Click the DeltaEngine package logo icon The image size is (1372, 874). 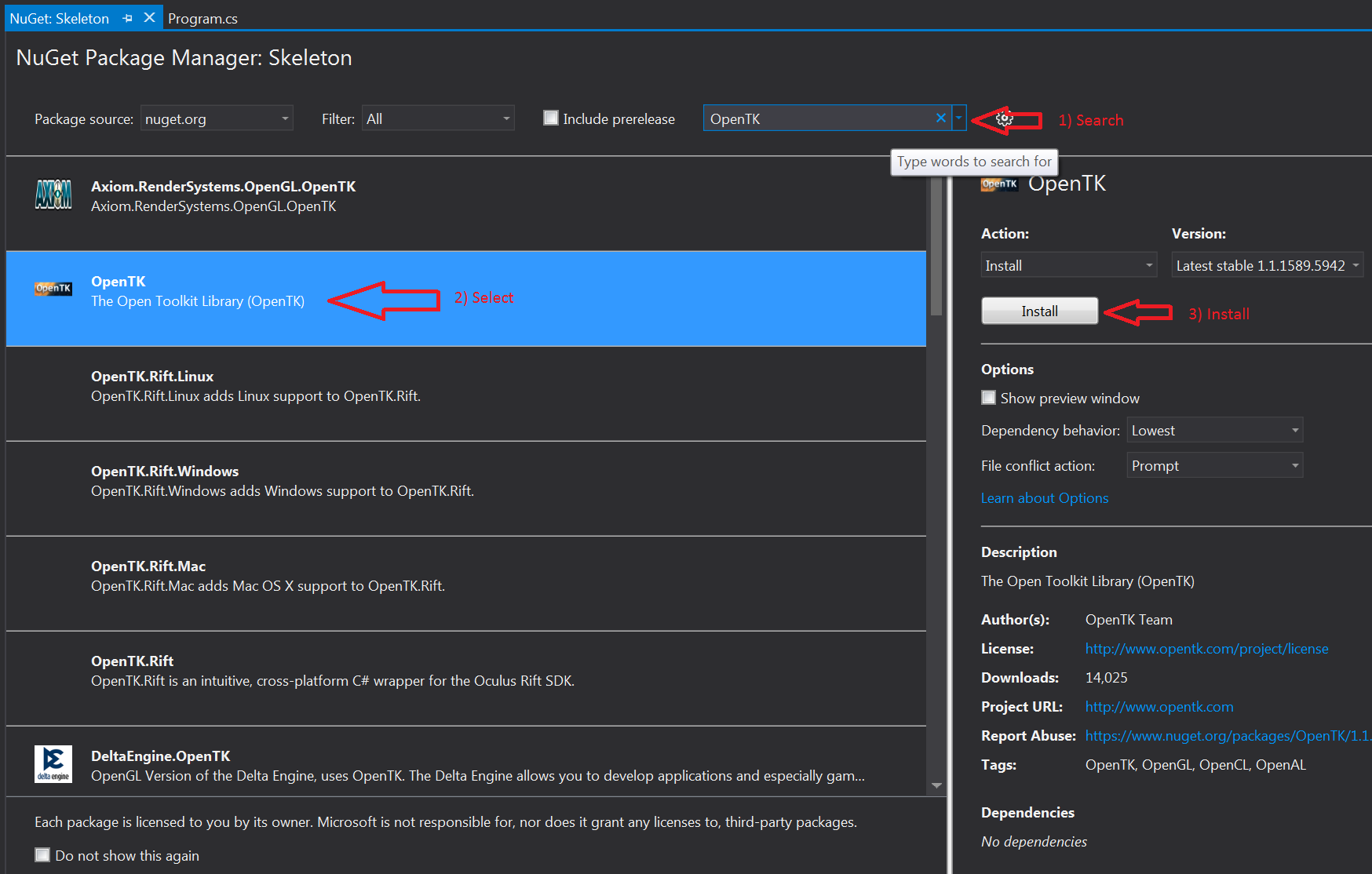point(53,764)
